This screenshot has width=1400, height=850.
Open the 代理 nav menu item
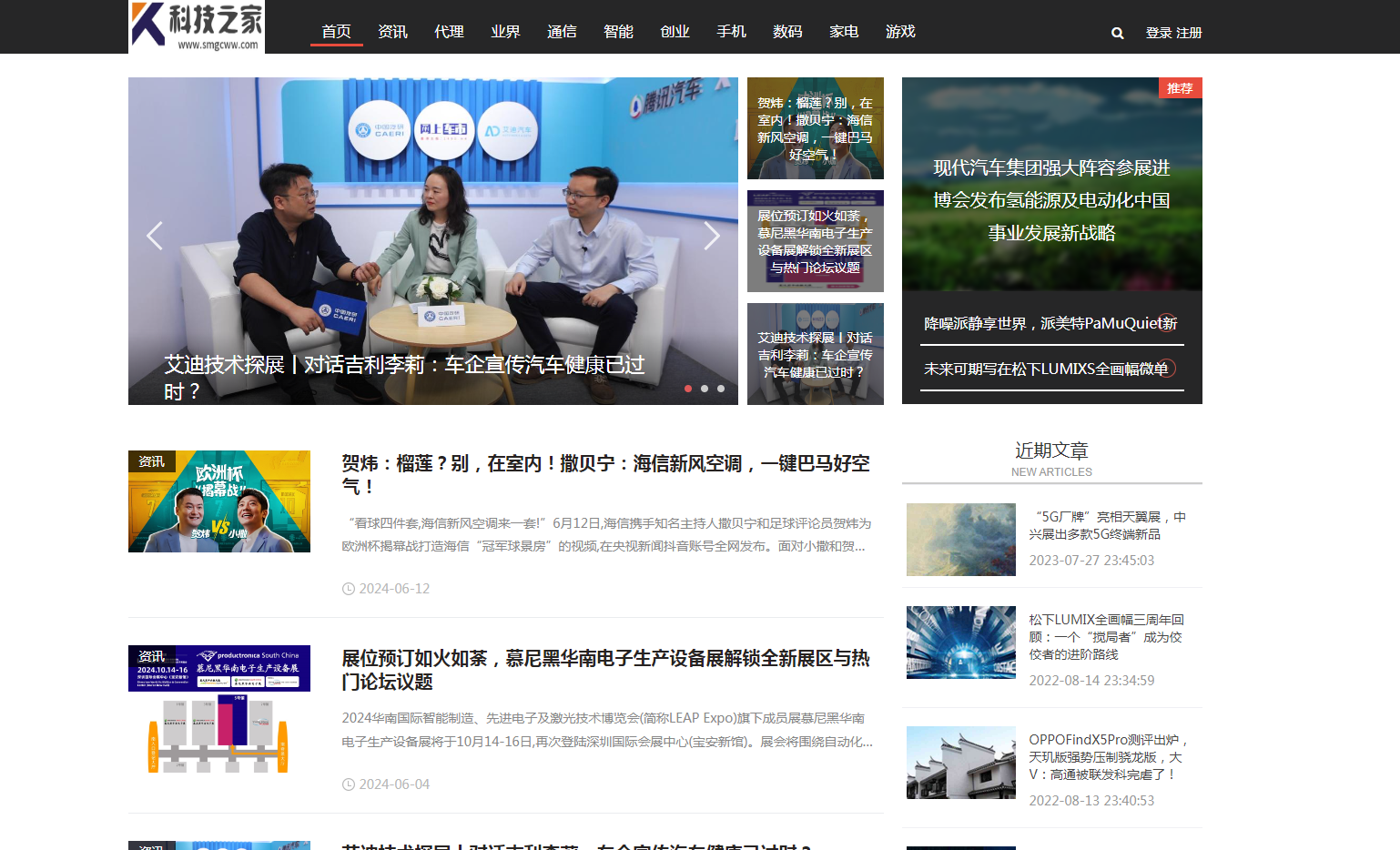point(450,32)
